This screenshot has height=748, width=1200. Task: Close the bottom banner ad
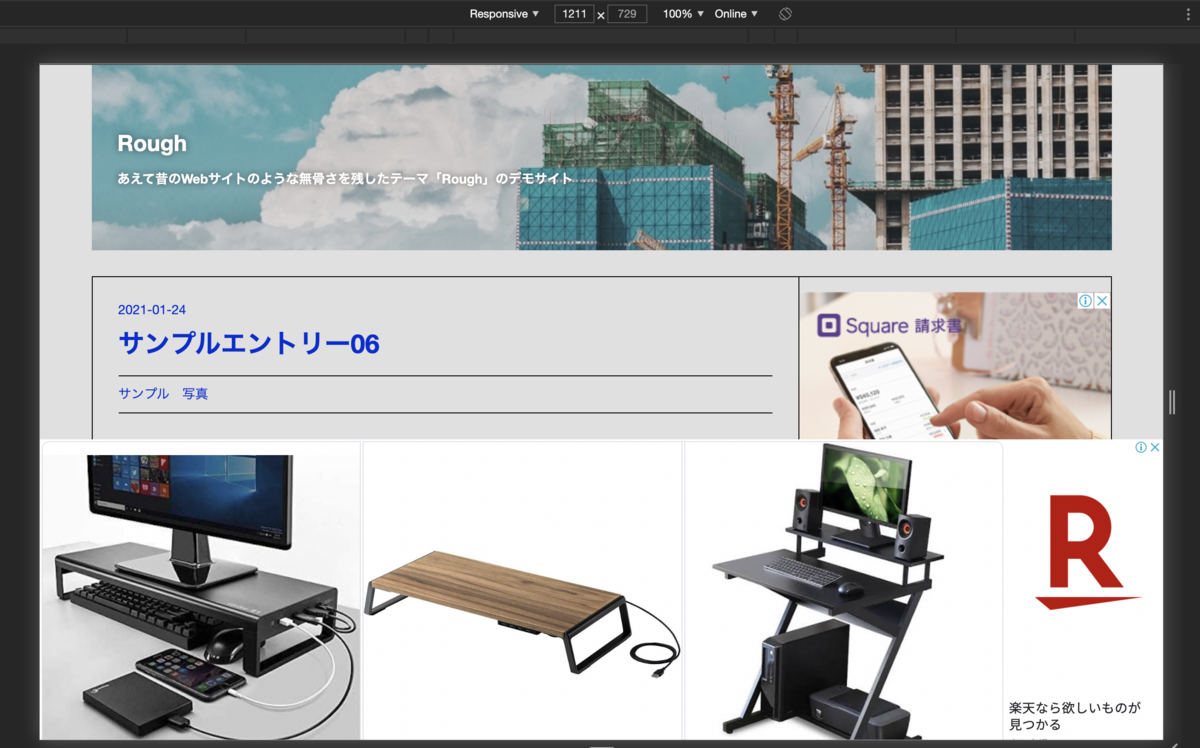point(1155,448)
